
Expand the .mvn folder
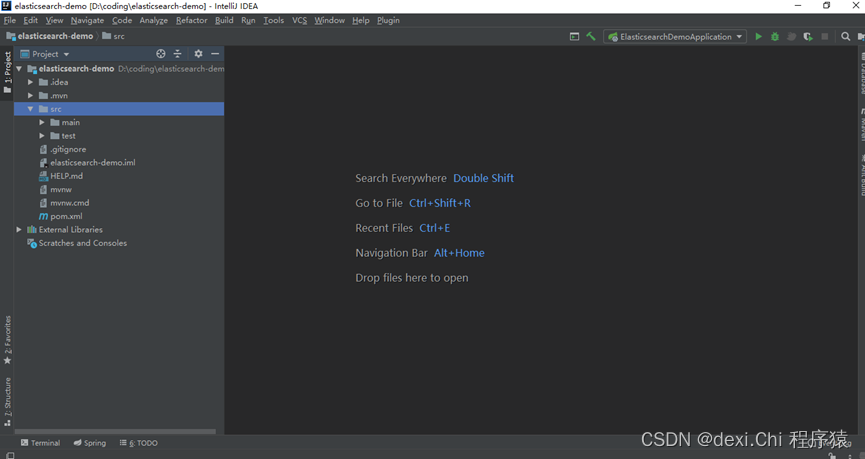pos(30,95)
